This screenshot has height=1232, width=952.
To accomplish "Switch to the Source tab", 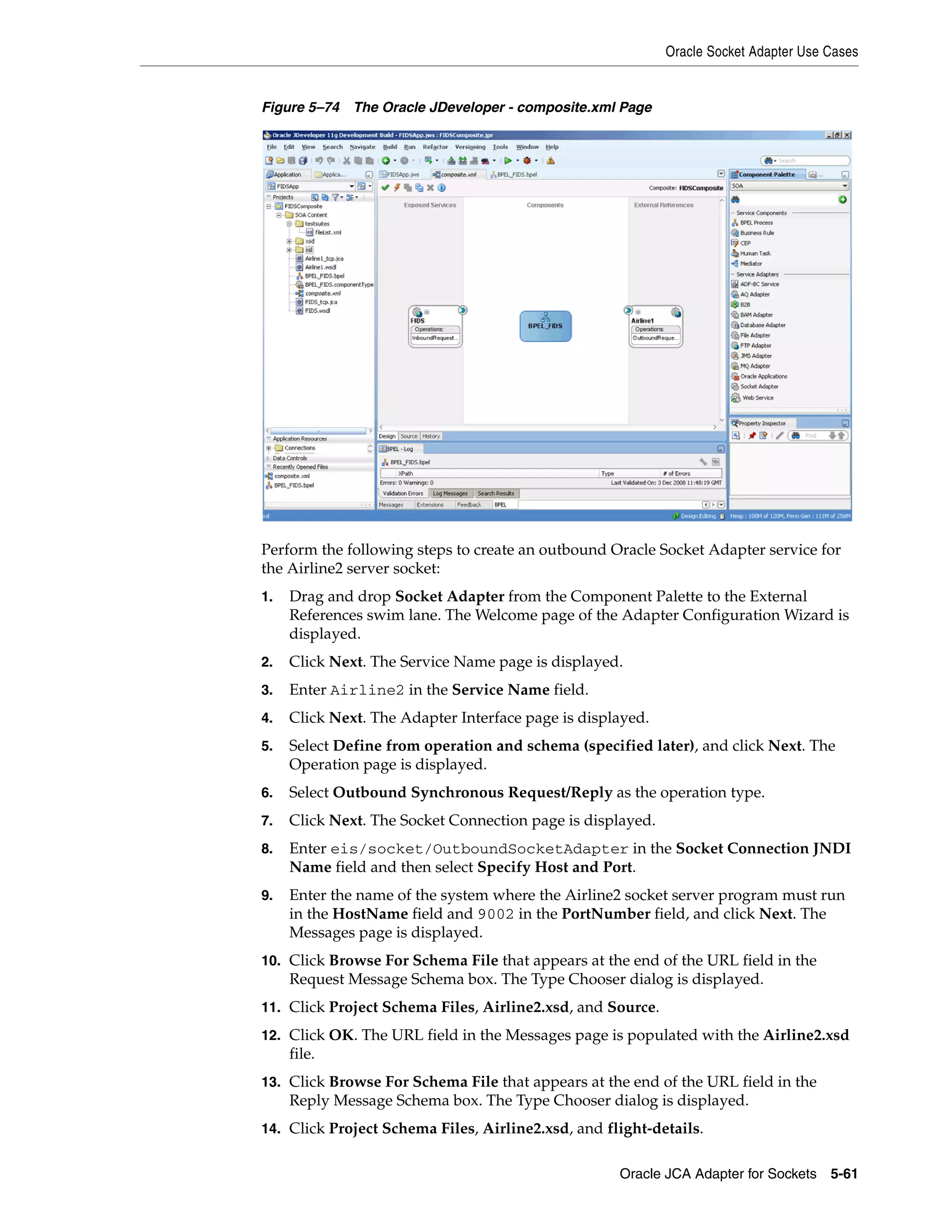I will pyautogui.click(x=409, y=437).
